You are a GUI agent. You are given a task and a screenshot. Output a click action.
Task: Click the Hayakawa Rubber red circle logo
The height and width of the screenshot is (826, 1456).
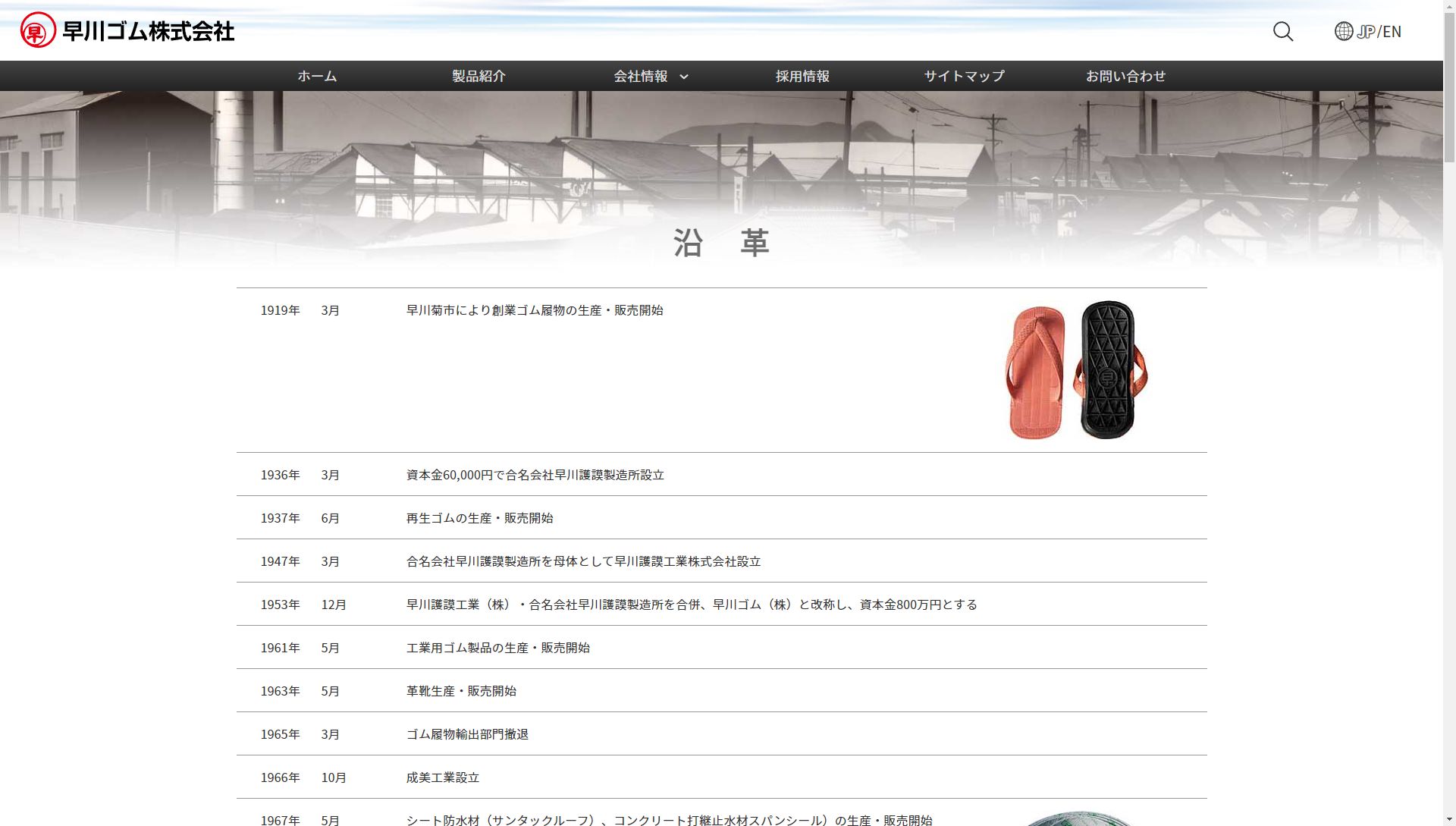pyautogui.click(x=38, y=30)
